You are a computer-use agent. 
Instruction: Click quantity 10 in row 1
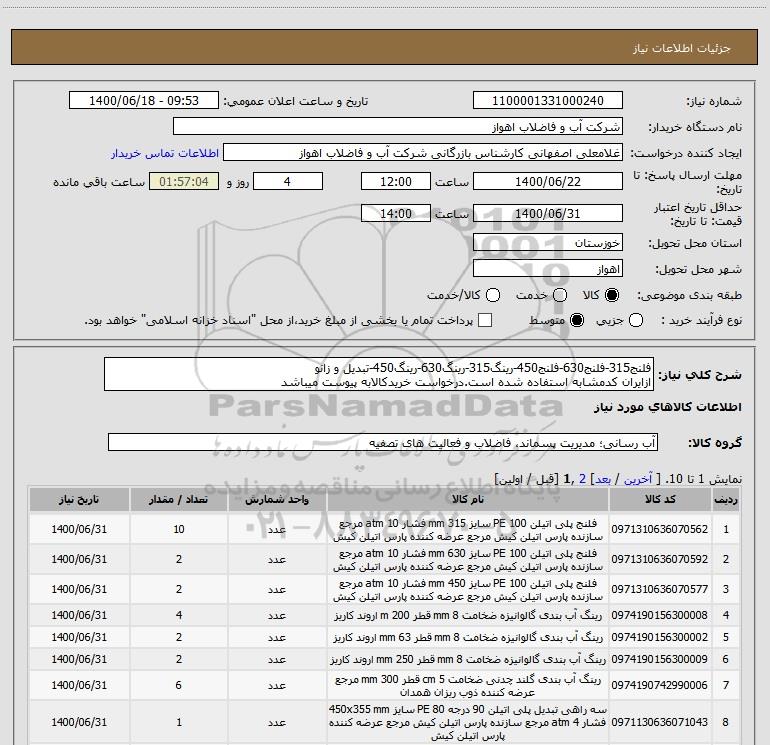(x=179, y=529)
